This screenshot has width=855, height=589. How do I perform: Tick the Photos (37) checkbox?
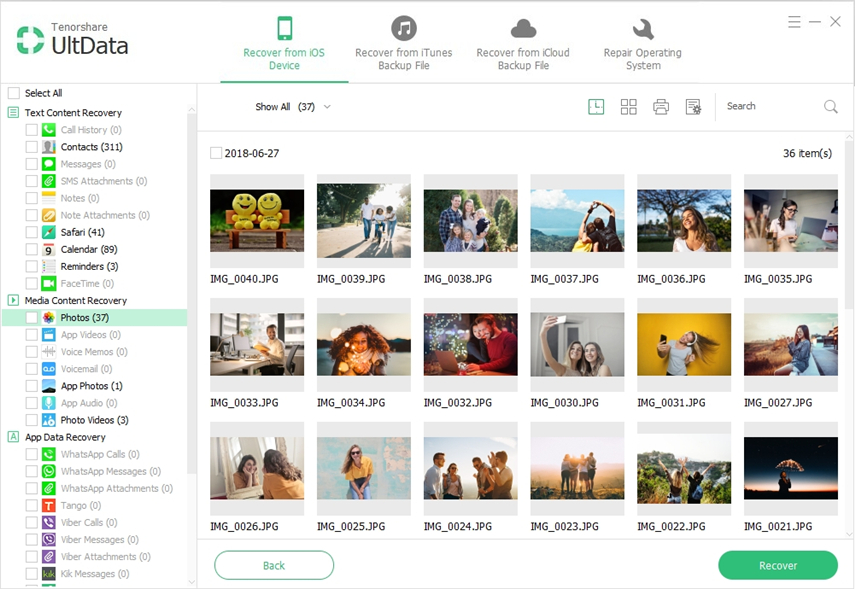coord(32,317)
